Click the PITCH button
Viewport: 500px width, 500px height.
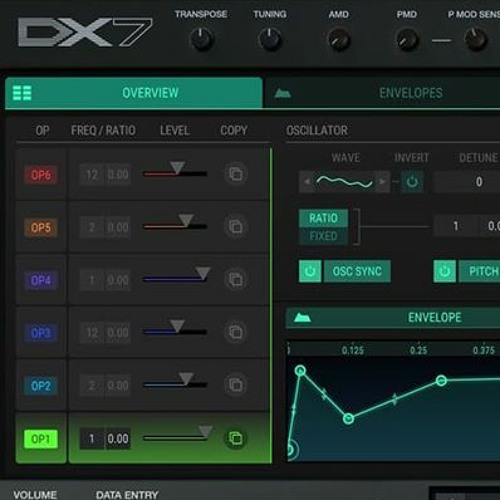pos(479,271)
